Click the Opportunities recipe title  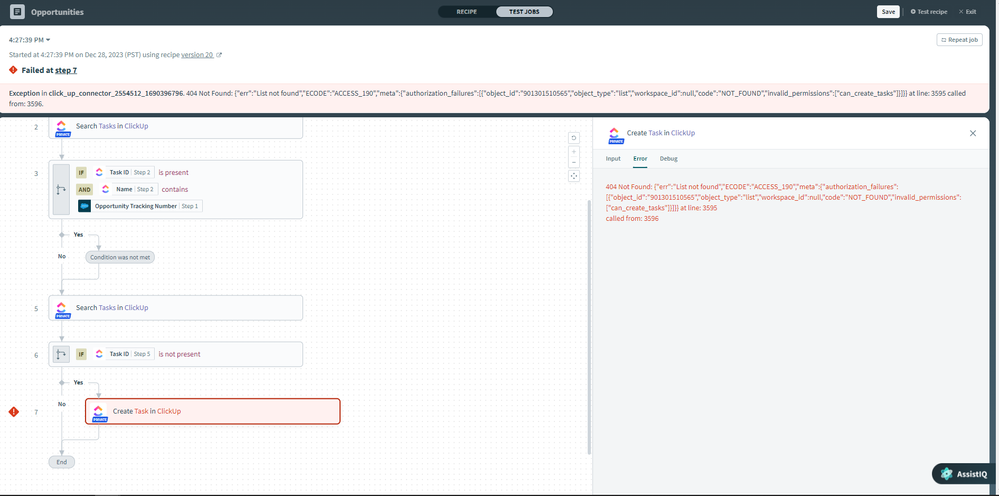coord(57,12)
